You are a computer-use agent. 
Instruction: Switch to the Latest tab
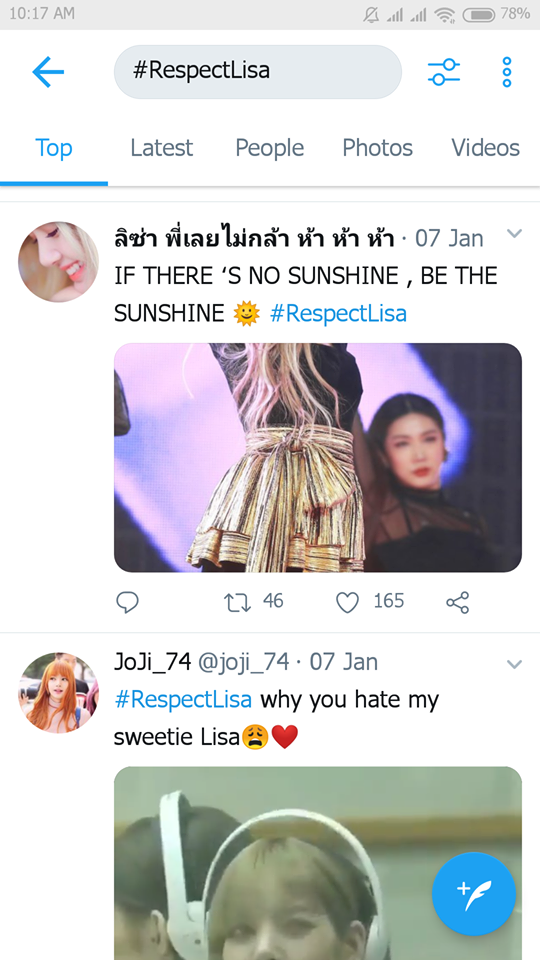coord(162,148)
